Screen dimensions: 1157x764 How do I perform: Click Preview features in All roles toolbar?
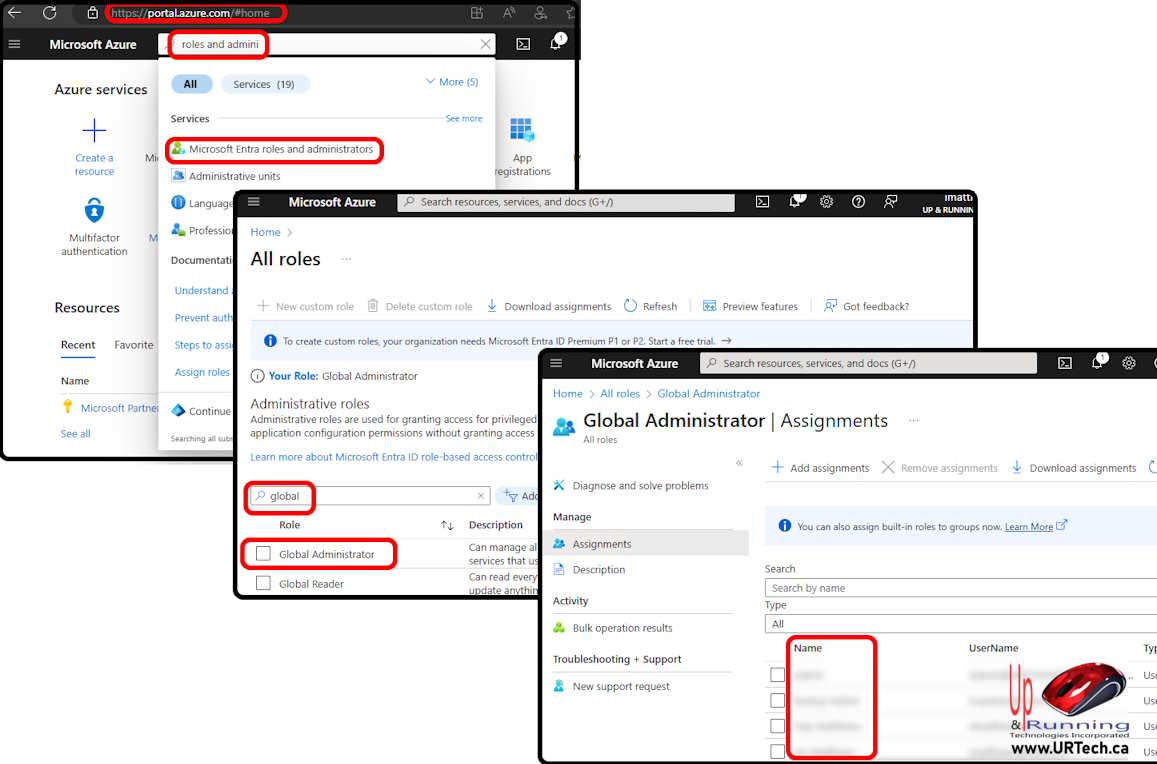(x=750, y=306)
